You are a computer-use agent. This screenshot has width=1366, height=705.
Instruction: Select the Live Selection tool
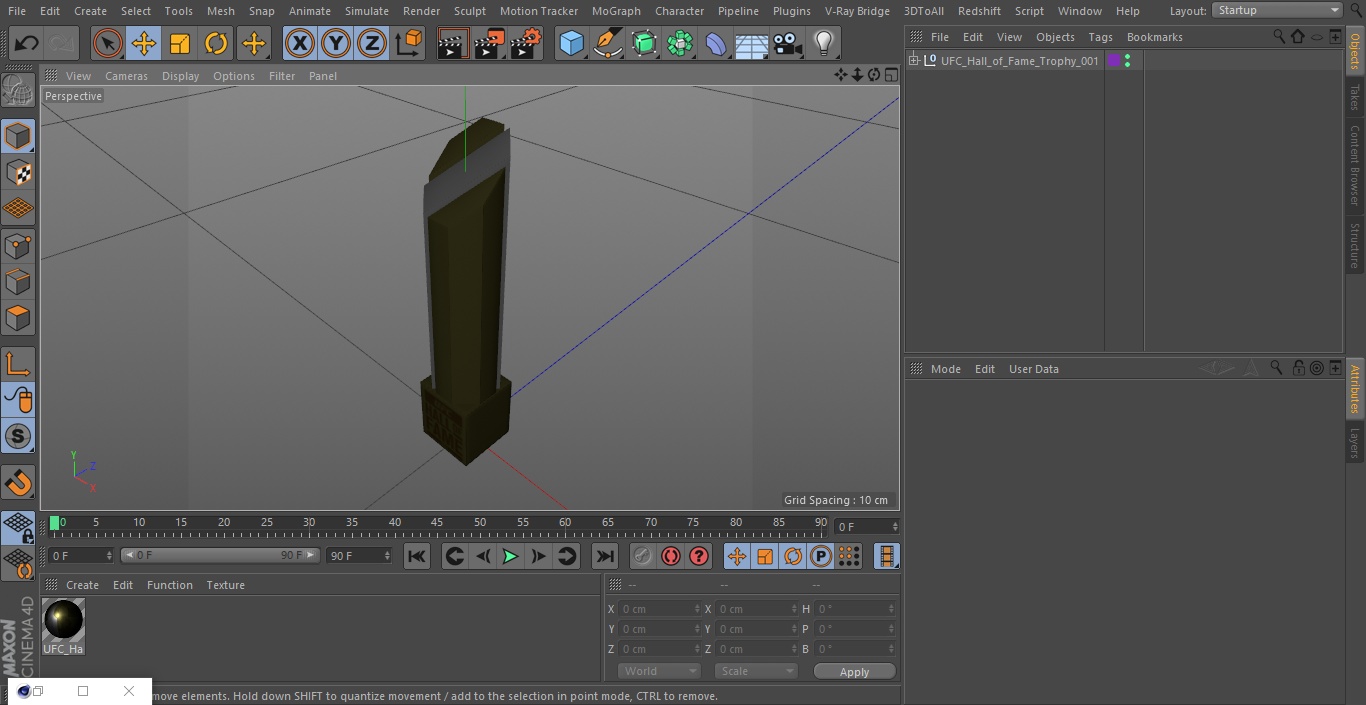click(108, 44)
